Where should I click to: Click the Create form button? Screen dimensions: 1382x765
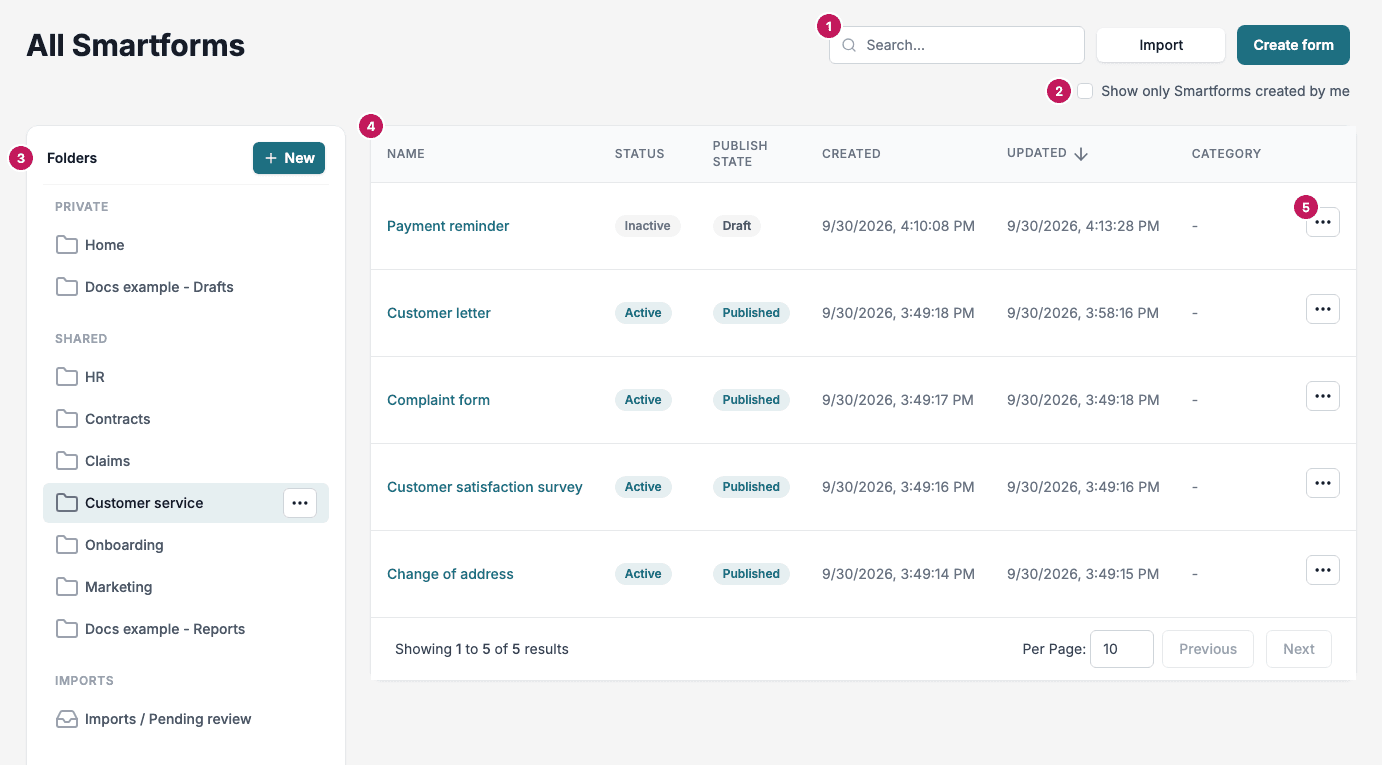coord(1293,45)
